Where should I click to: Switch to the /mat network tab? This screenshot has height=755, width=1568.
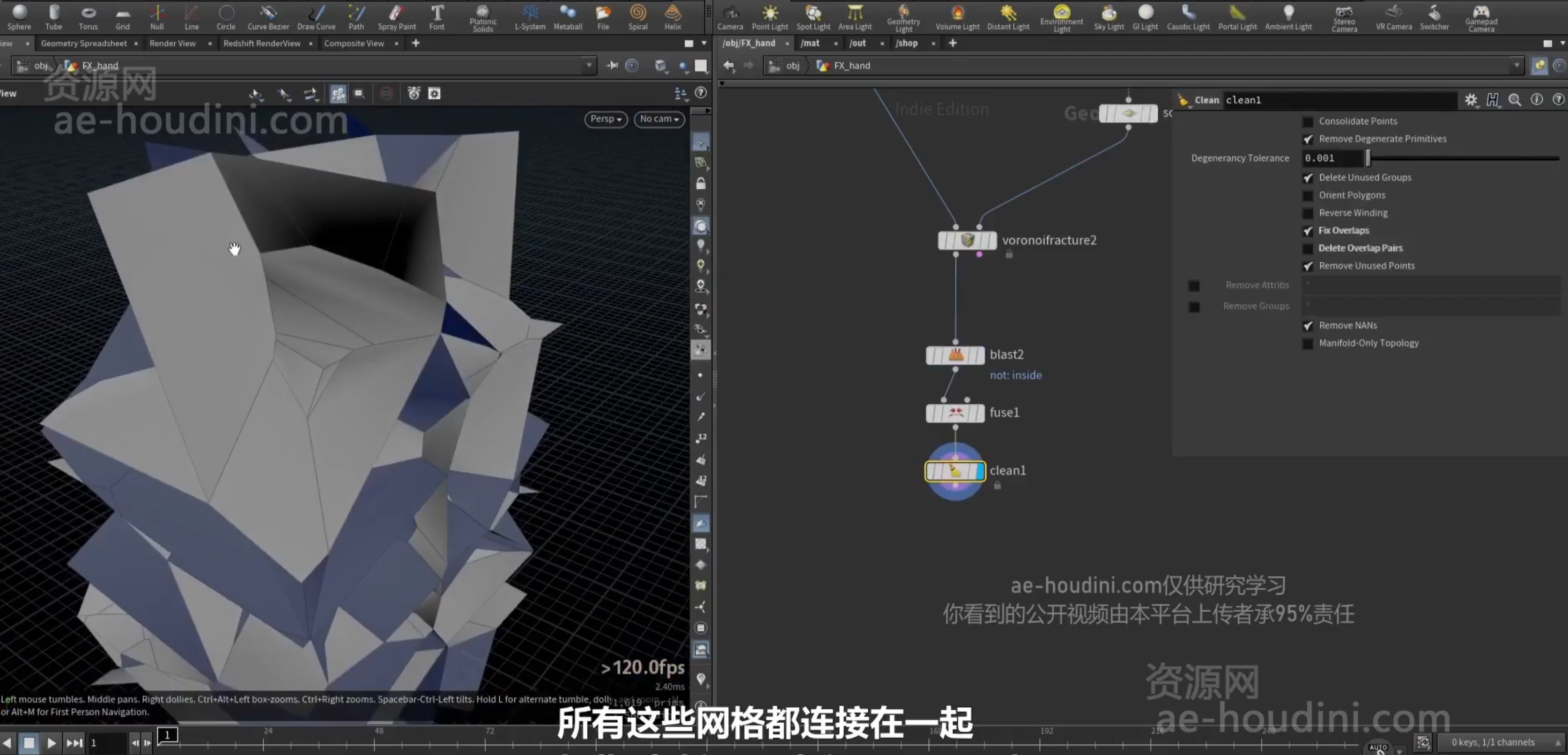(810, 43)
